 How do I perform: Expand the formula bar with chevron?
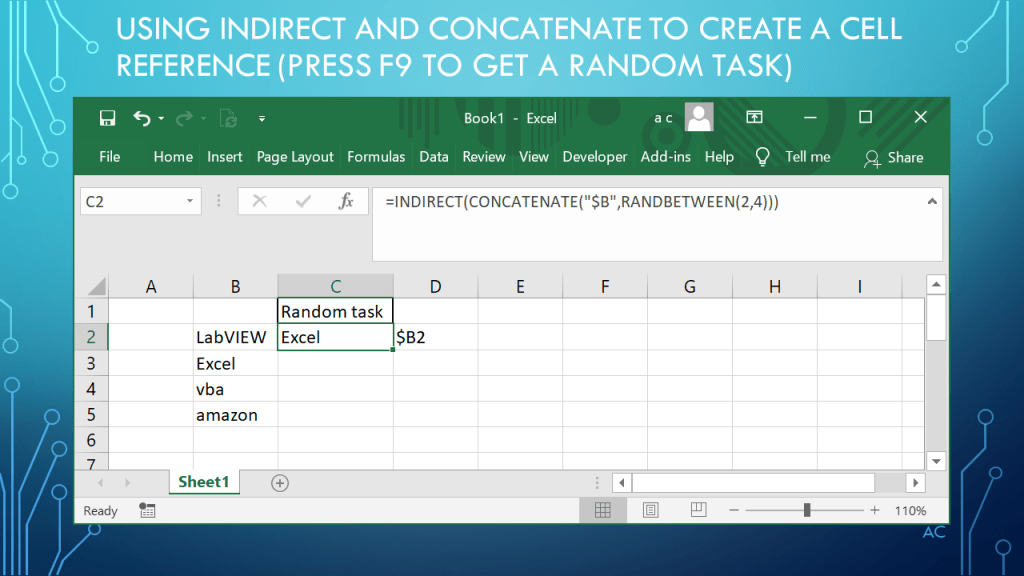click(933, 200)
